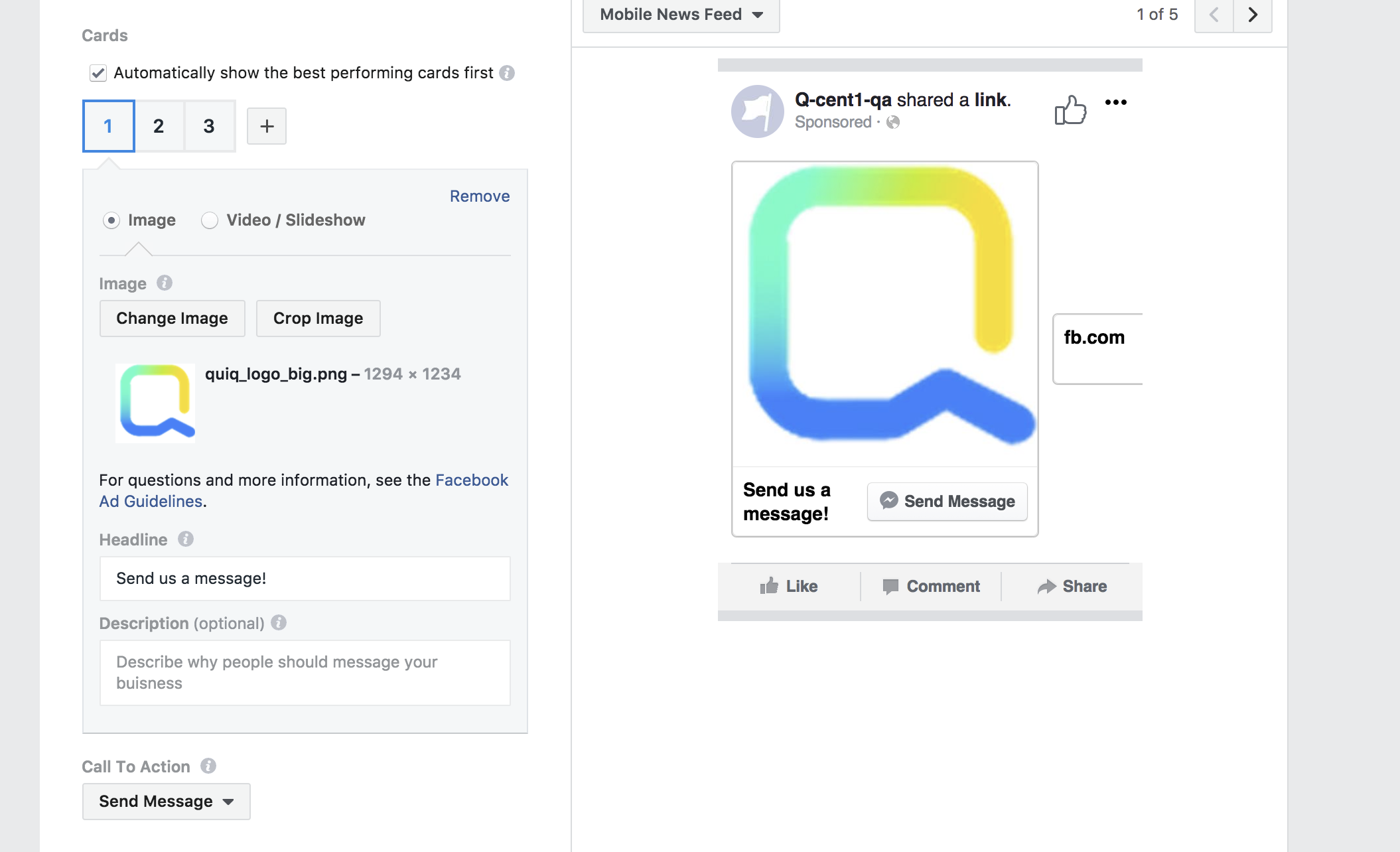This screenshot has height=852, width=1400.
Task: Click the Change Image button
Action: tap(172, 319)
